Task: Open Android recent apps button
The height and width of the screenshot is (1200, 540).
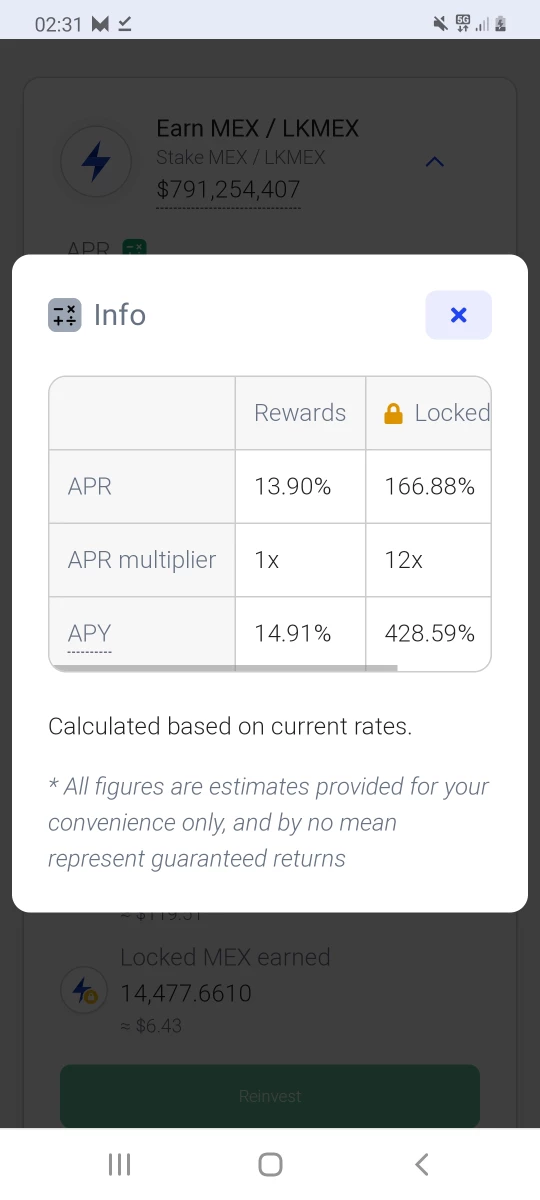Action: pyautogui.click(x=119, y=1164)
